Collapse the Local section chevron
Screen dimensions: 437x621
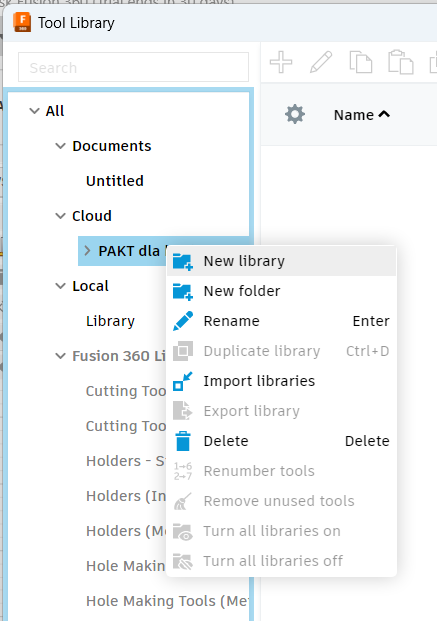(60, 286)
